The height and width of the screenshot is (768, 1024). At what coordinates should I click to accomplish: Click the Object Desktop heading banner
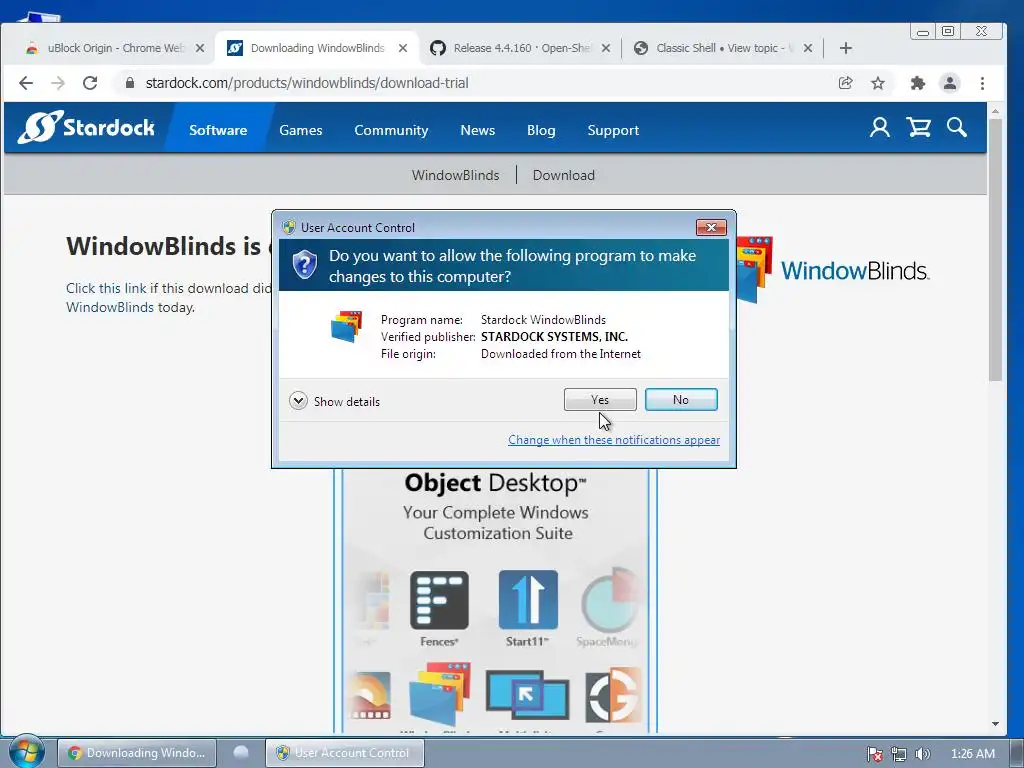point(495,483)
